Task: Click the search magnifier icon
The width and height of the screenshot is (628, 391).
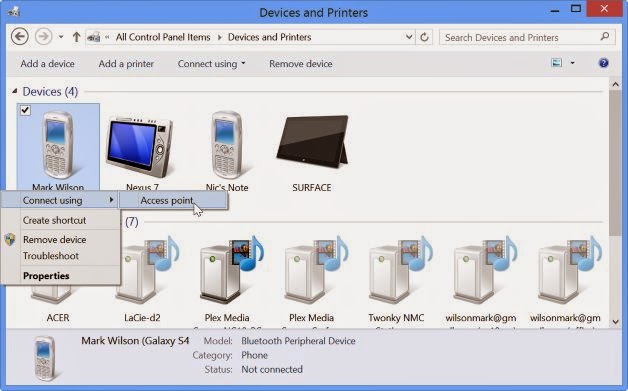Action: 605,37
